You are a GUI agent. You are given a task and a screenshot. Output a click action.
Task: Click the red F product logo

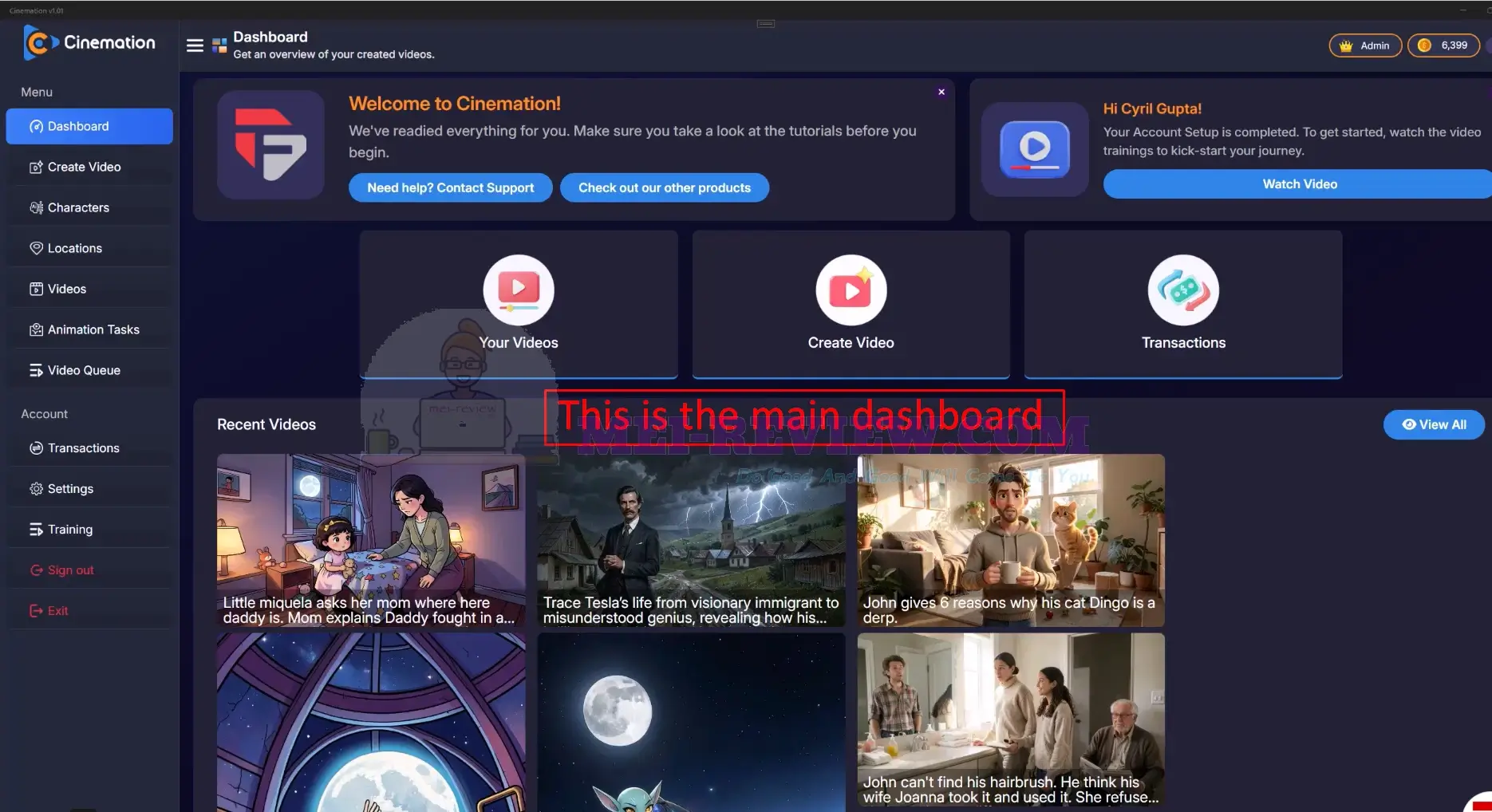[x=270, y=144]
